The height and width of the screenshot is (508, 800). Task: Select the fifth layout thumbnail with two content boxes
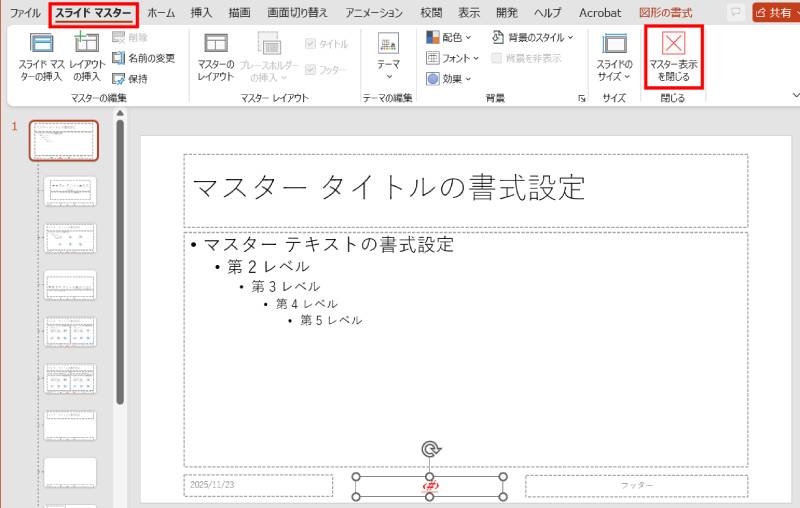point(70,332)
